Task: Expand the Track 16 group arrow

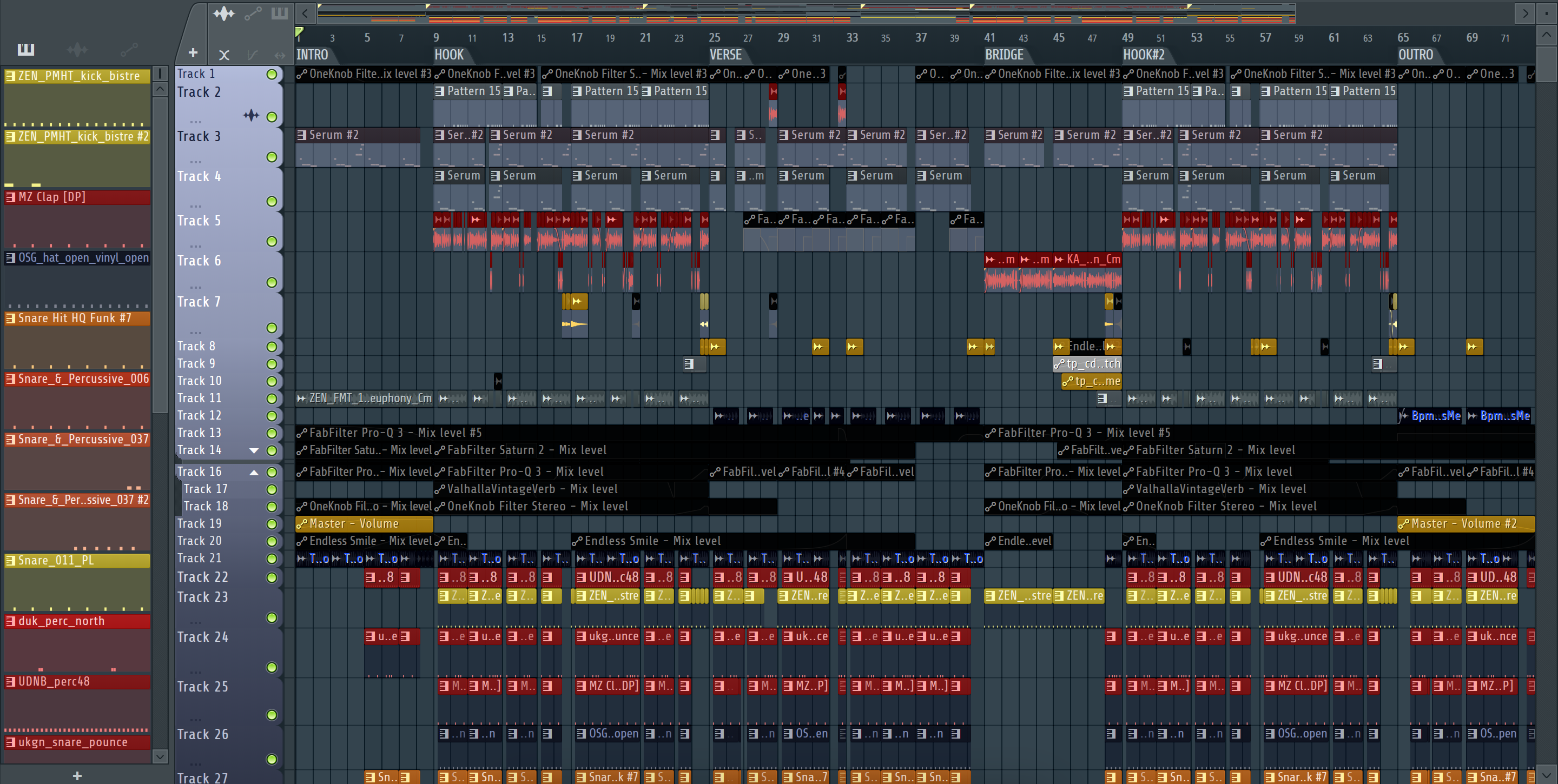Action: pos(254,472)
